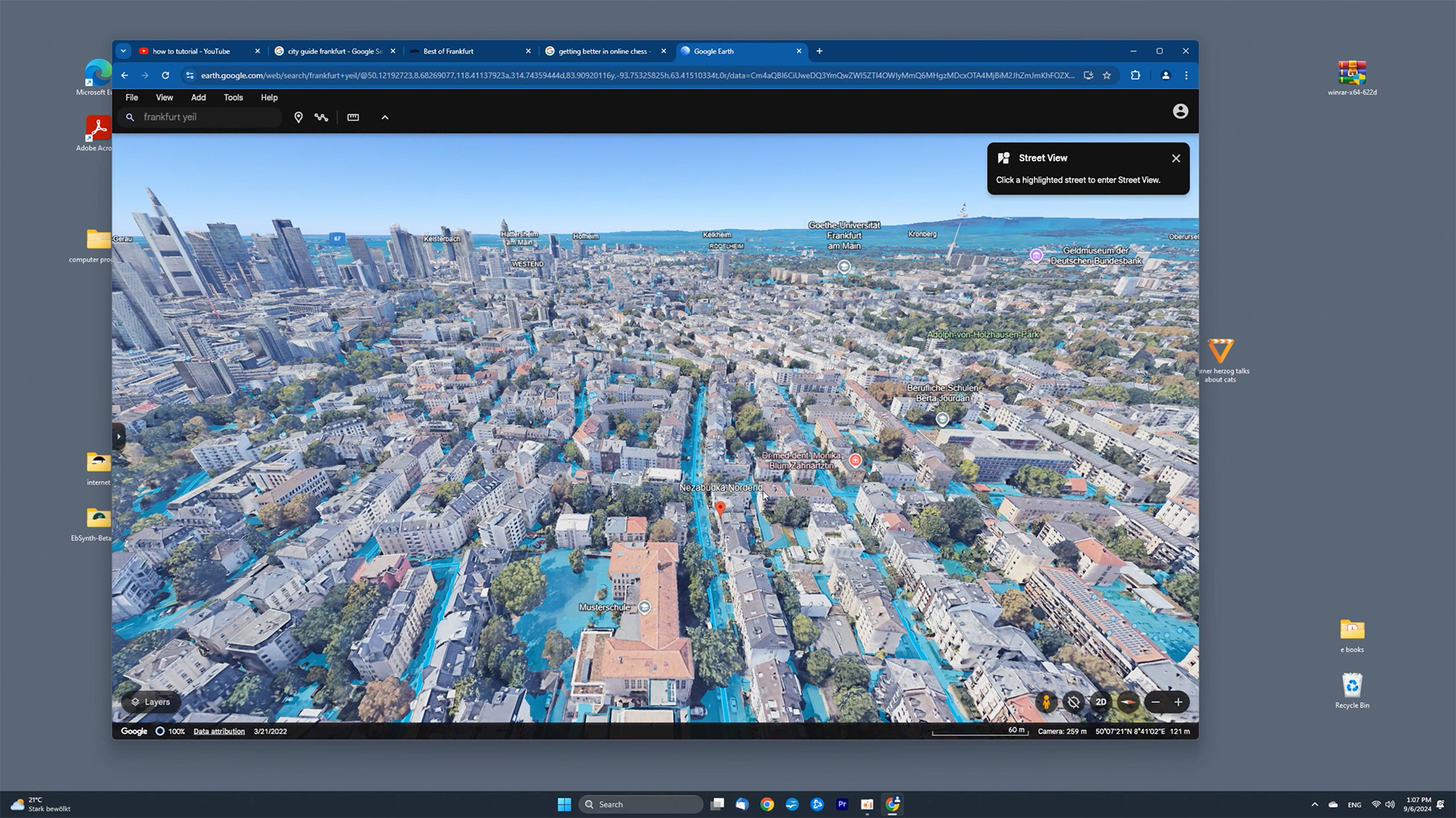Viewport: 1456px width, 818px height.
Task: Click the Adolph-von-Holzhausen-Park label
Action: (x=983, y=335)
